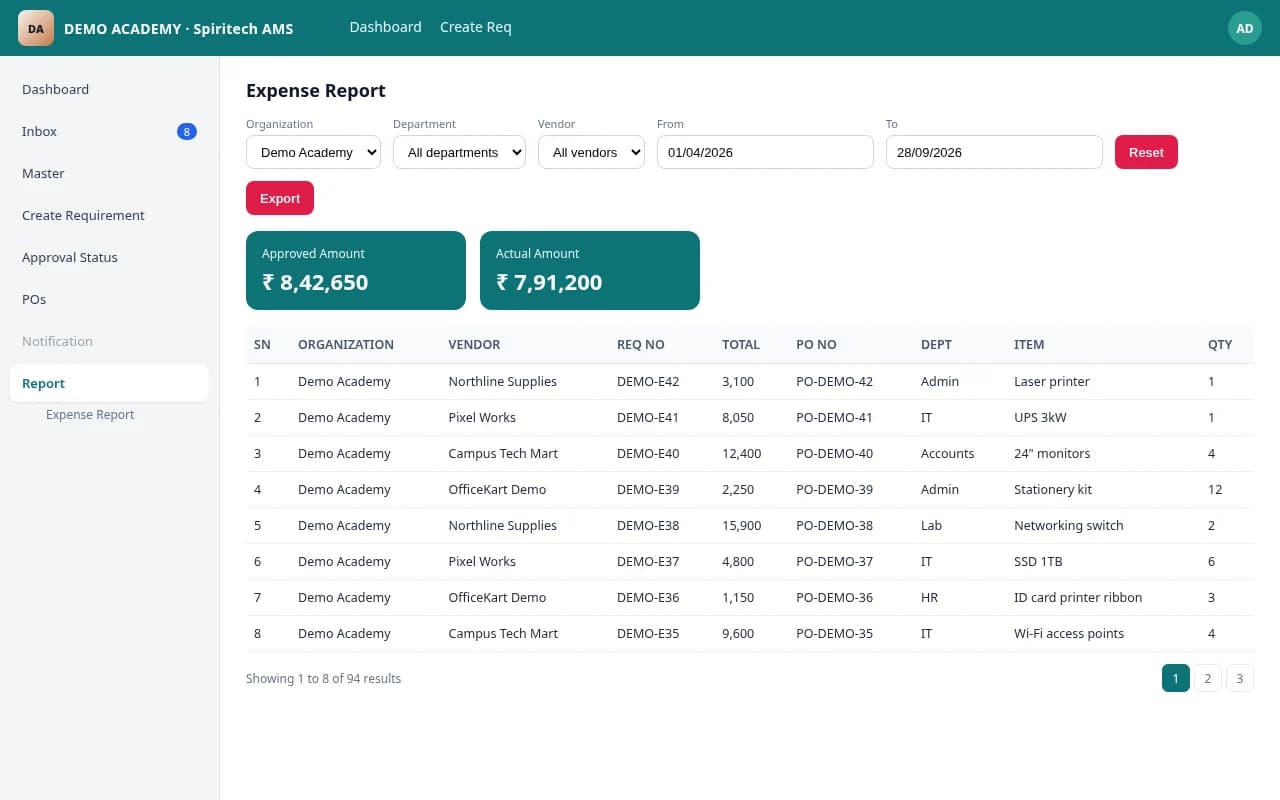Open Inbox in the sidebar
The image size is (1280, 800).
tap(109, 131)
